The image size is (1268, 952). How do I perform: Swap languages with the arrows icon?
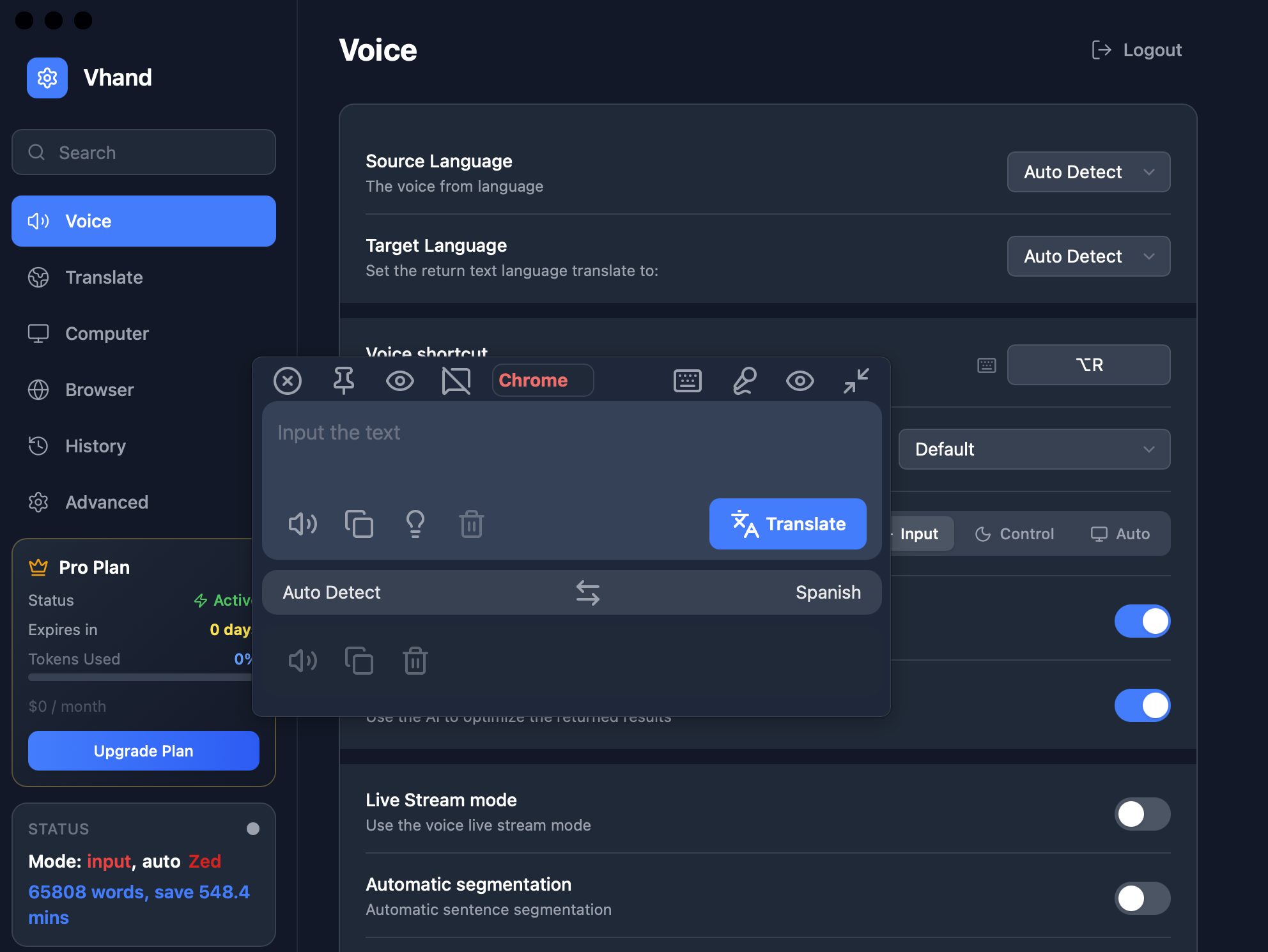tap(587, 593)
